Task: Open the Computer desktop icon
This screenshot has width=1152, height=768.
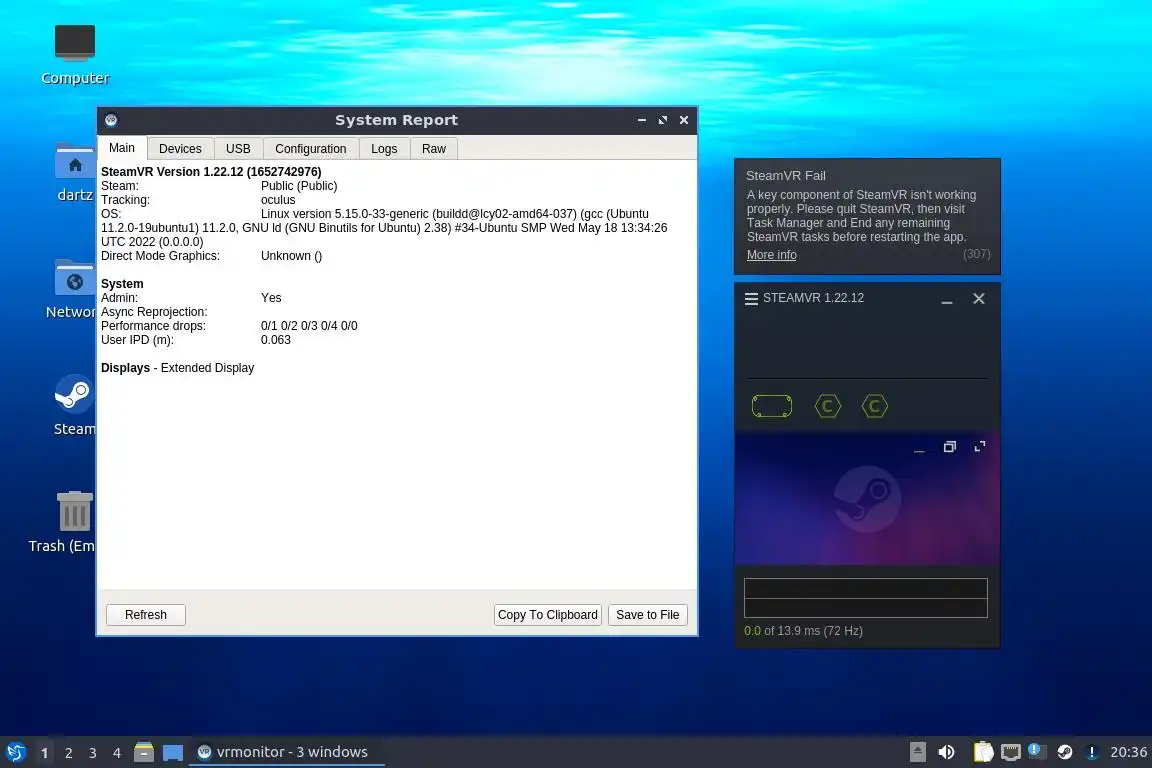Action: click(x=75, y=54)
